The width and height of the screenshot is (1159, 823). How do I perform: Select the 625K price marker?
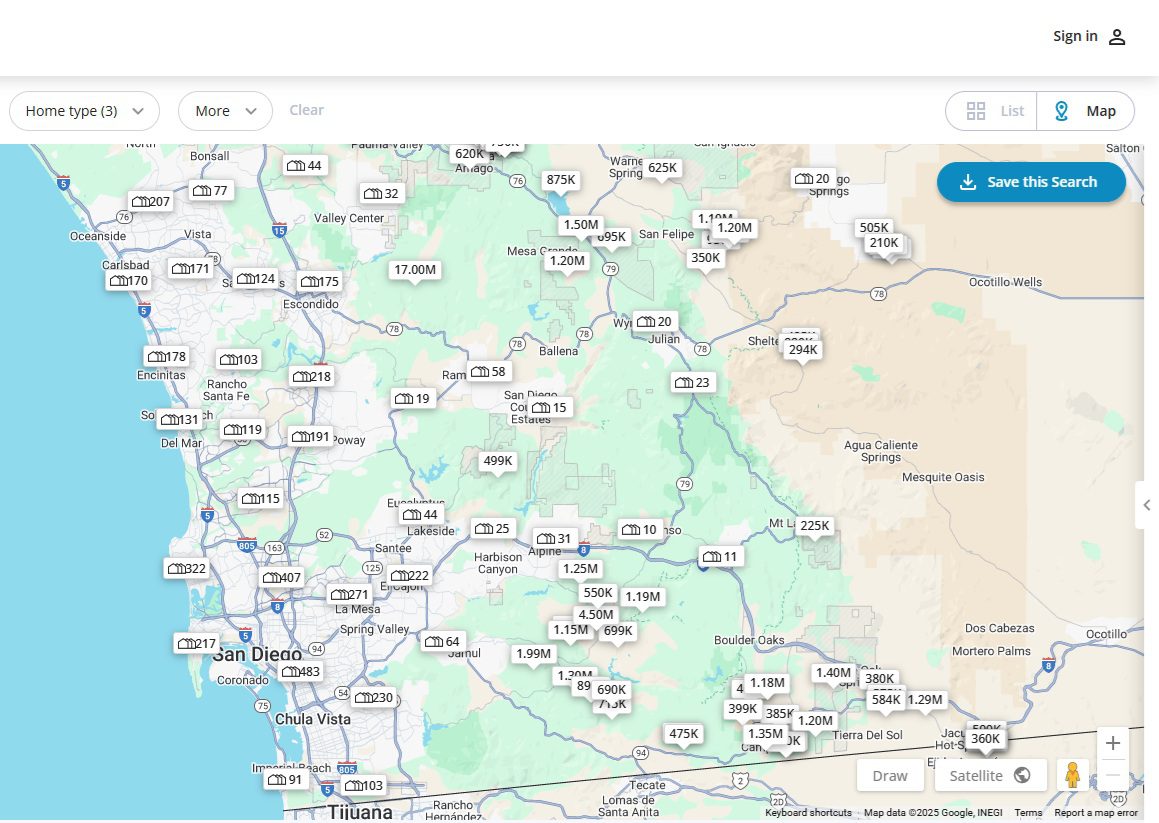pos(662,168)
